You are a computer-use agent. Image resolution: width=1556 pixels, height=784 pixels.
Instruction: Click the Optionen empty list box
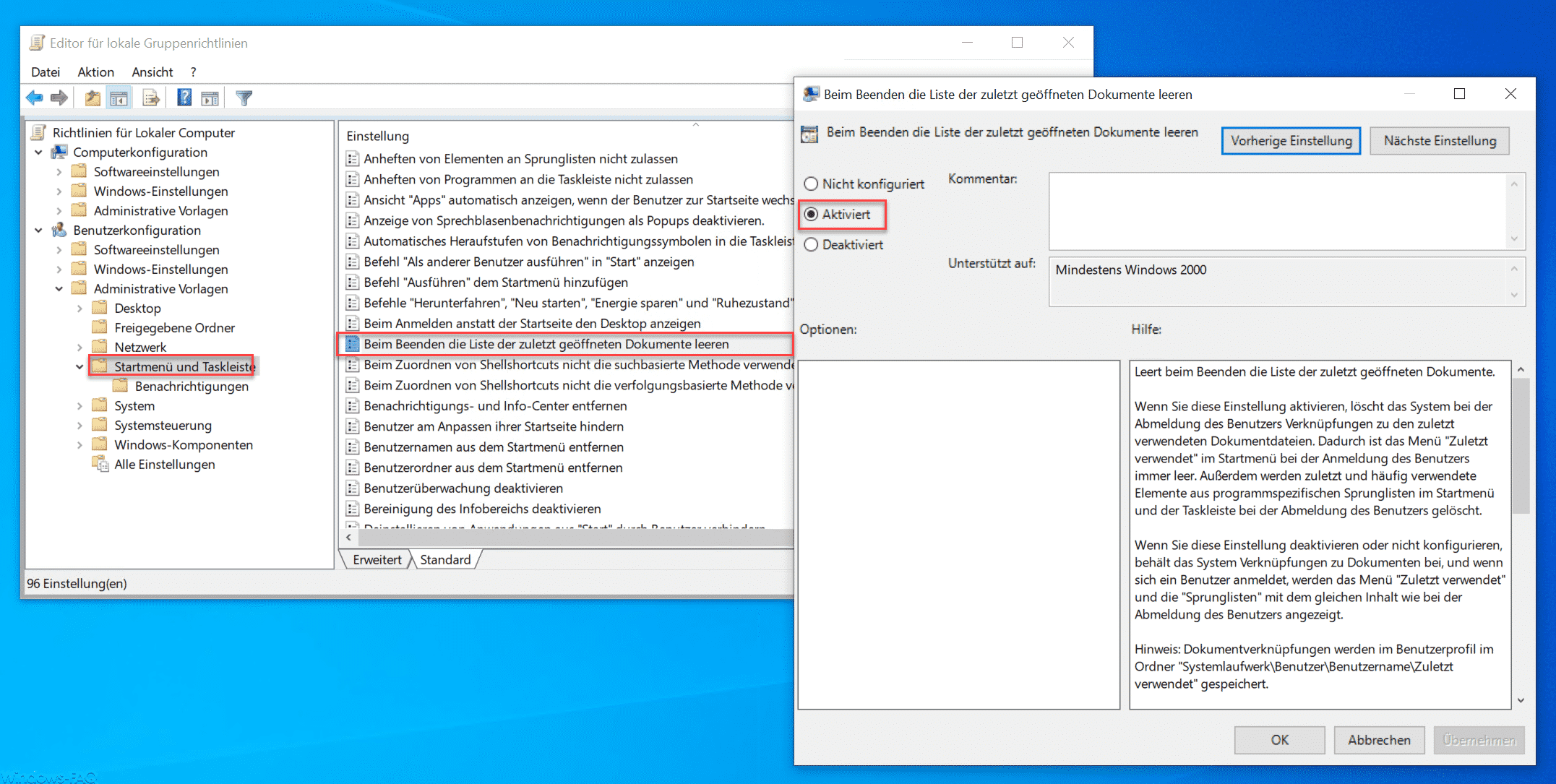(x=958, y=534)
